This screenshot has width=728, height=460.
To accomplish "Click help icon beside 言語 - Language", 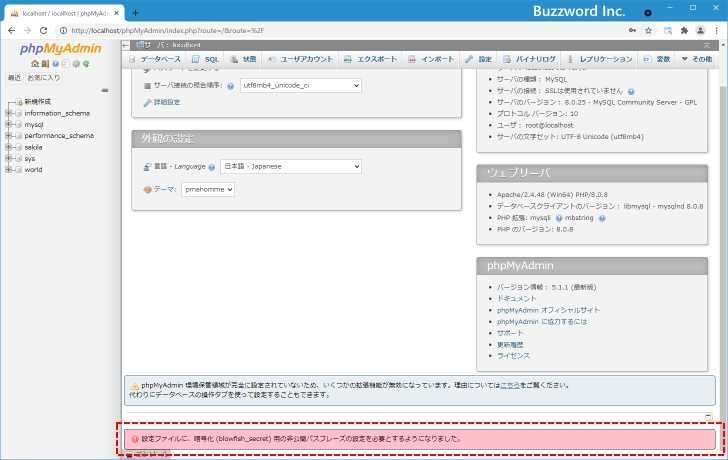I will (x=212, y=167).
